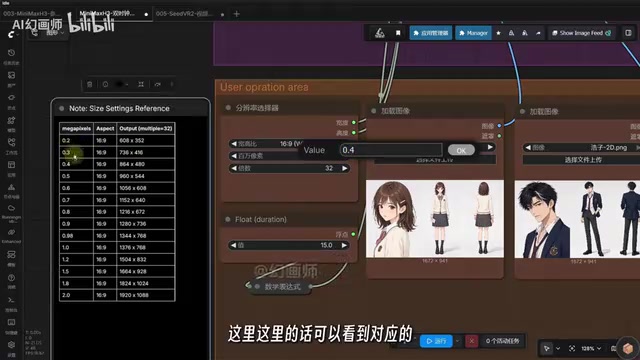Click the Value input field showing 0.4
The height and width of the screenshot is (360, 640).
(391, 150)
